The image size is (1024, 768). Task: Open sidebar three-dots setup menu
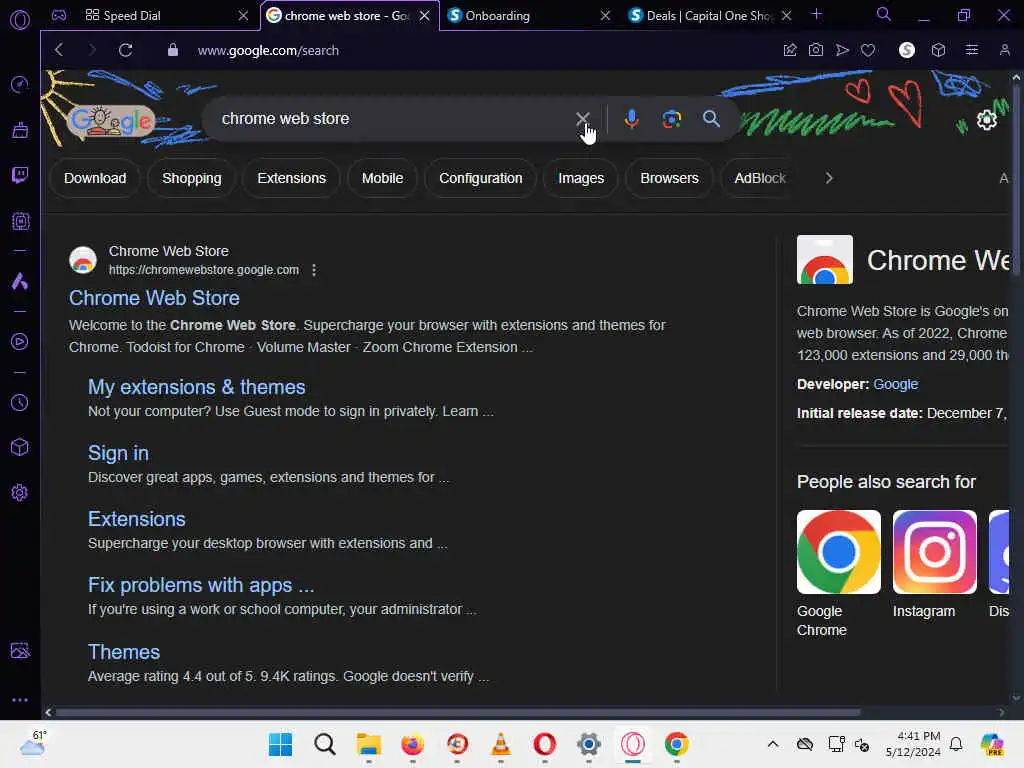click(x=20, y=700)
